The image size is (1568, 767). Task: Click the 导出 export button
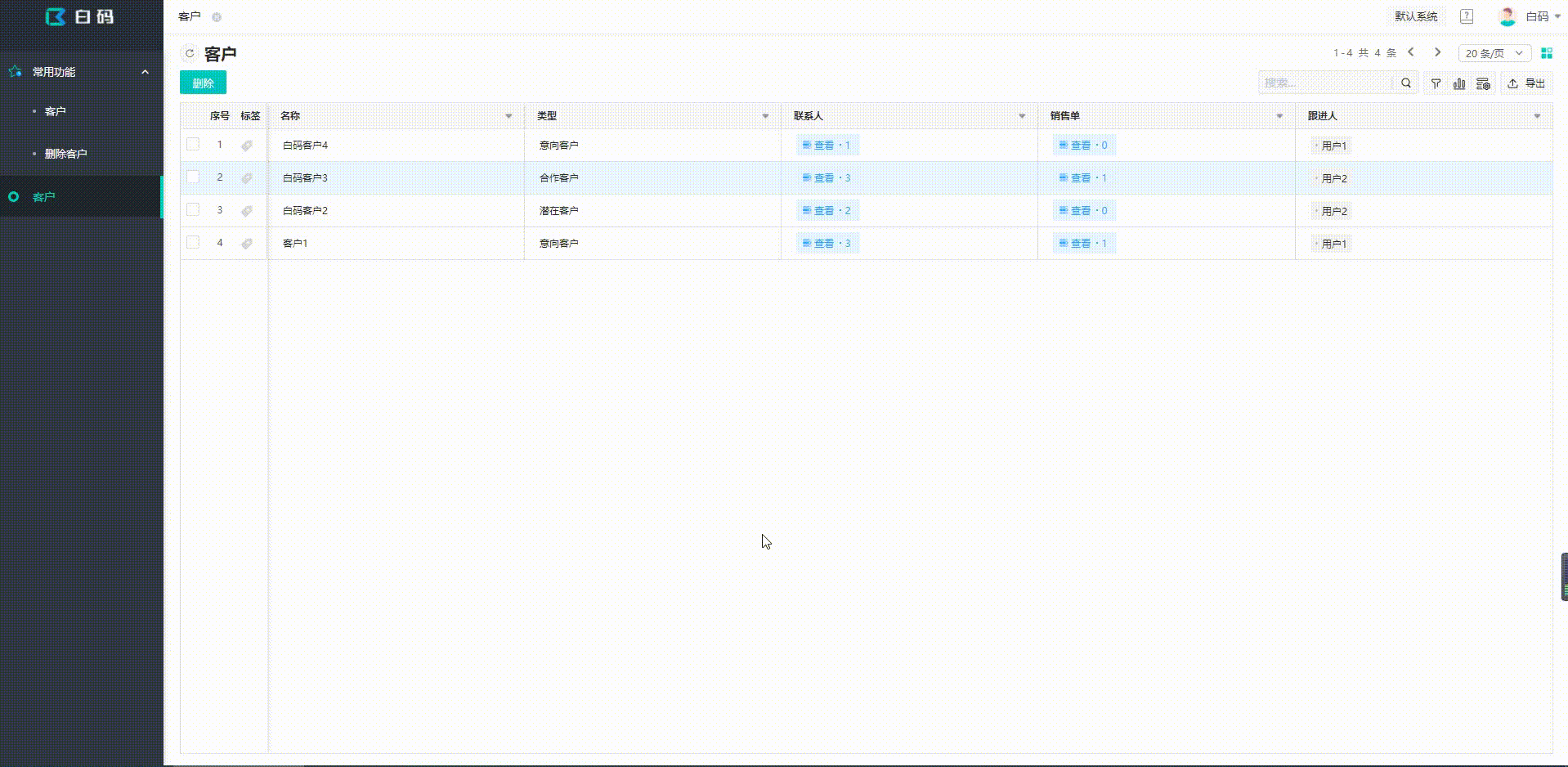tap(1526, 83)
